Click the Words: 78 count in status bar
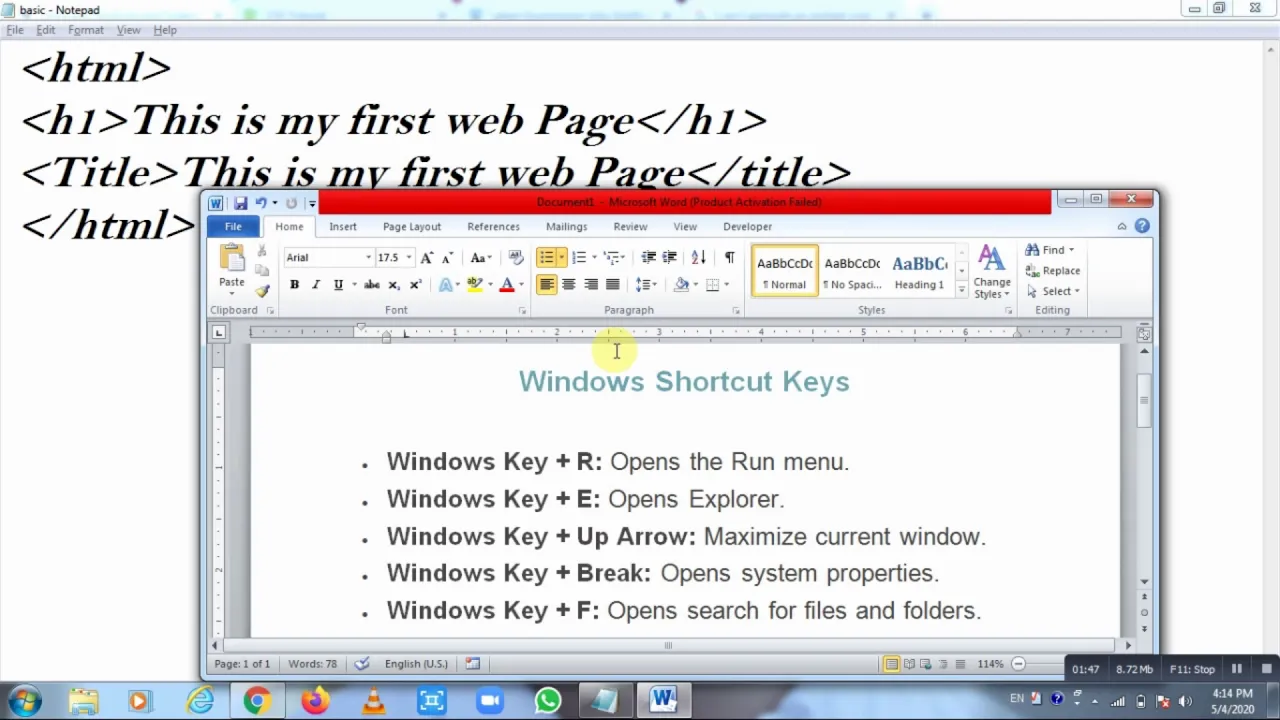 pyautogui.click(x=313, y=664)
